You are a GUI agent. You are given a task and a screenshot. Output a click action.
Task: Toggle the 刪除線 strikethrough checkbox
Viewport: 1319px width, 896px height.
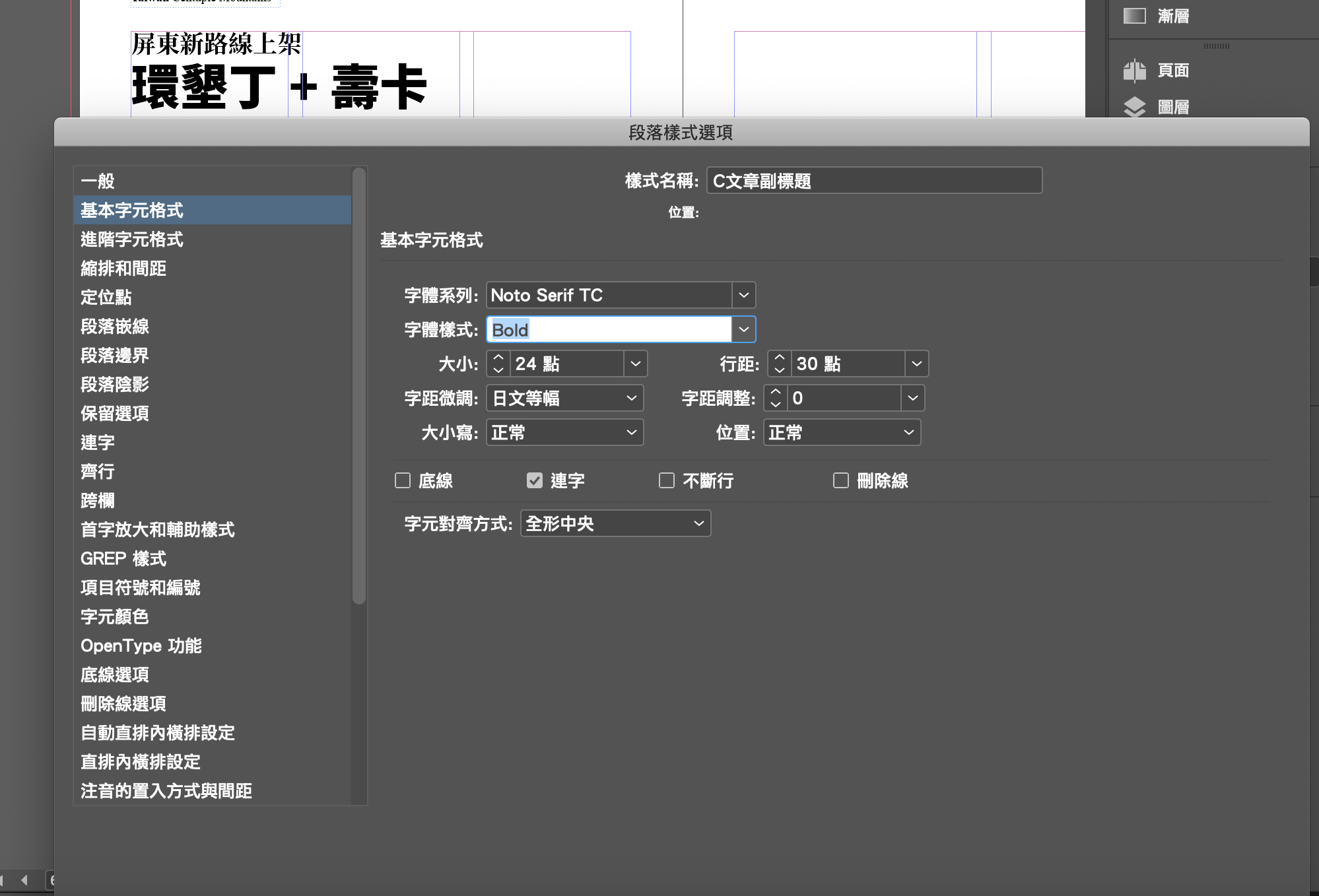[840, 480]
